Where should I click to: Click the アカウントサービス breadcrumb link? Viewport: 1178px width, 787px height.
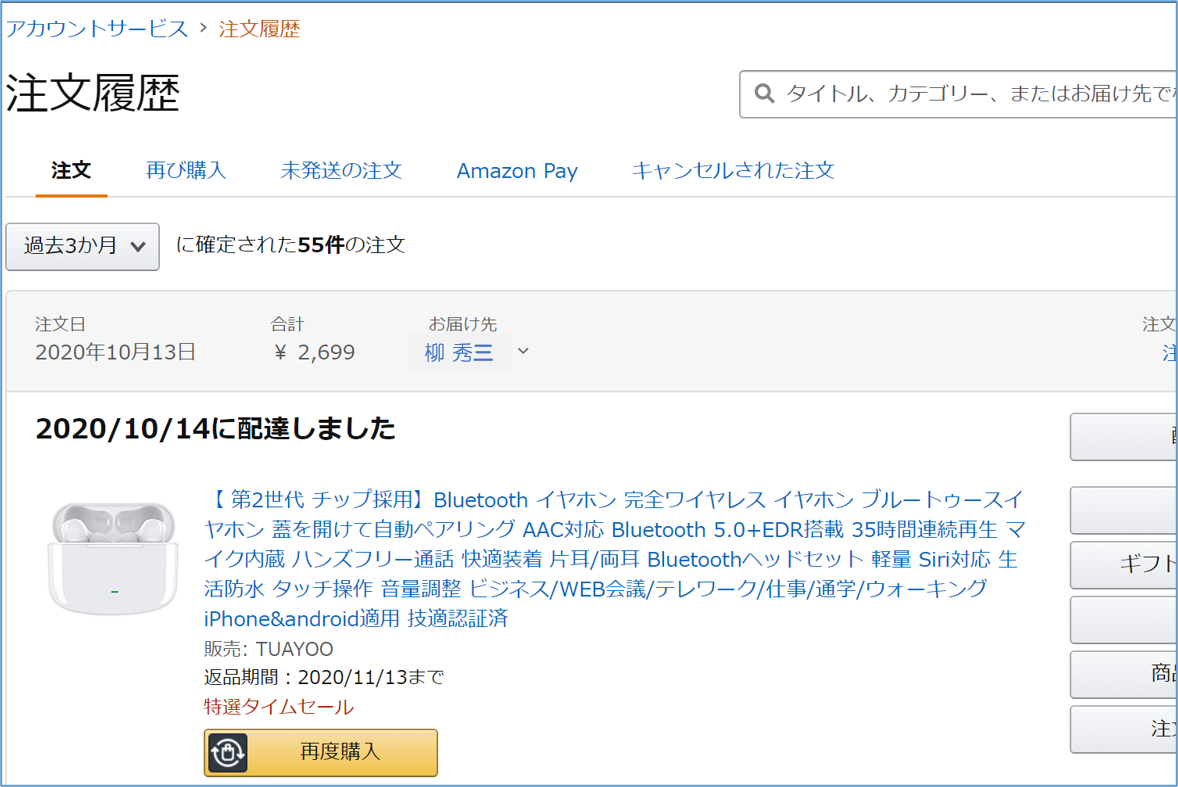pyautogui.click(x=97, y=29)
